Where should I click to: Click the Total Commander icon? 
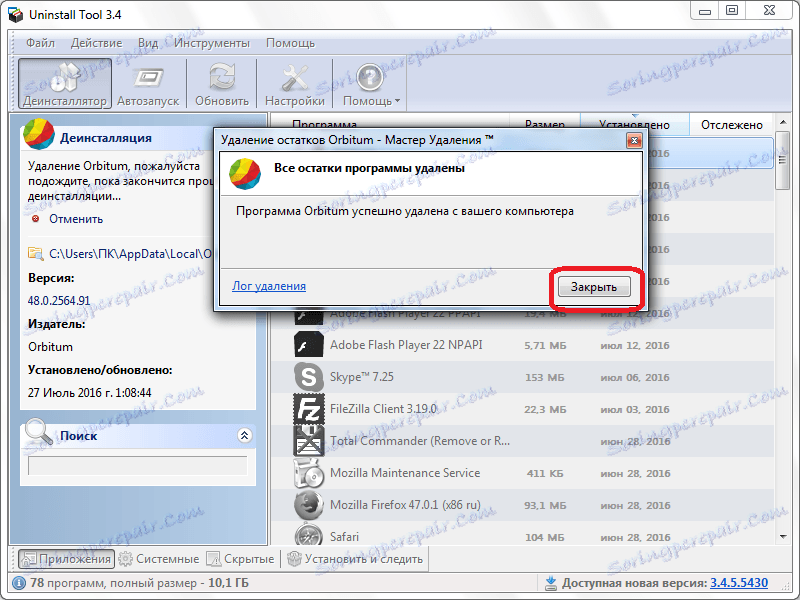coord(309,441)
